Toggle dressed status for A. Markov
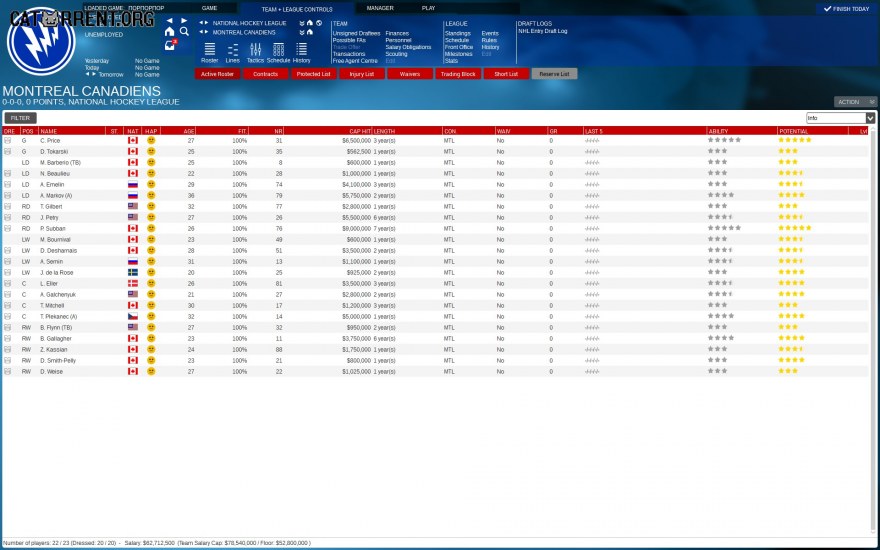The height and width of the screenshot is (550, 880). click(x=8, y=195)
